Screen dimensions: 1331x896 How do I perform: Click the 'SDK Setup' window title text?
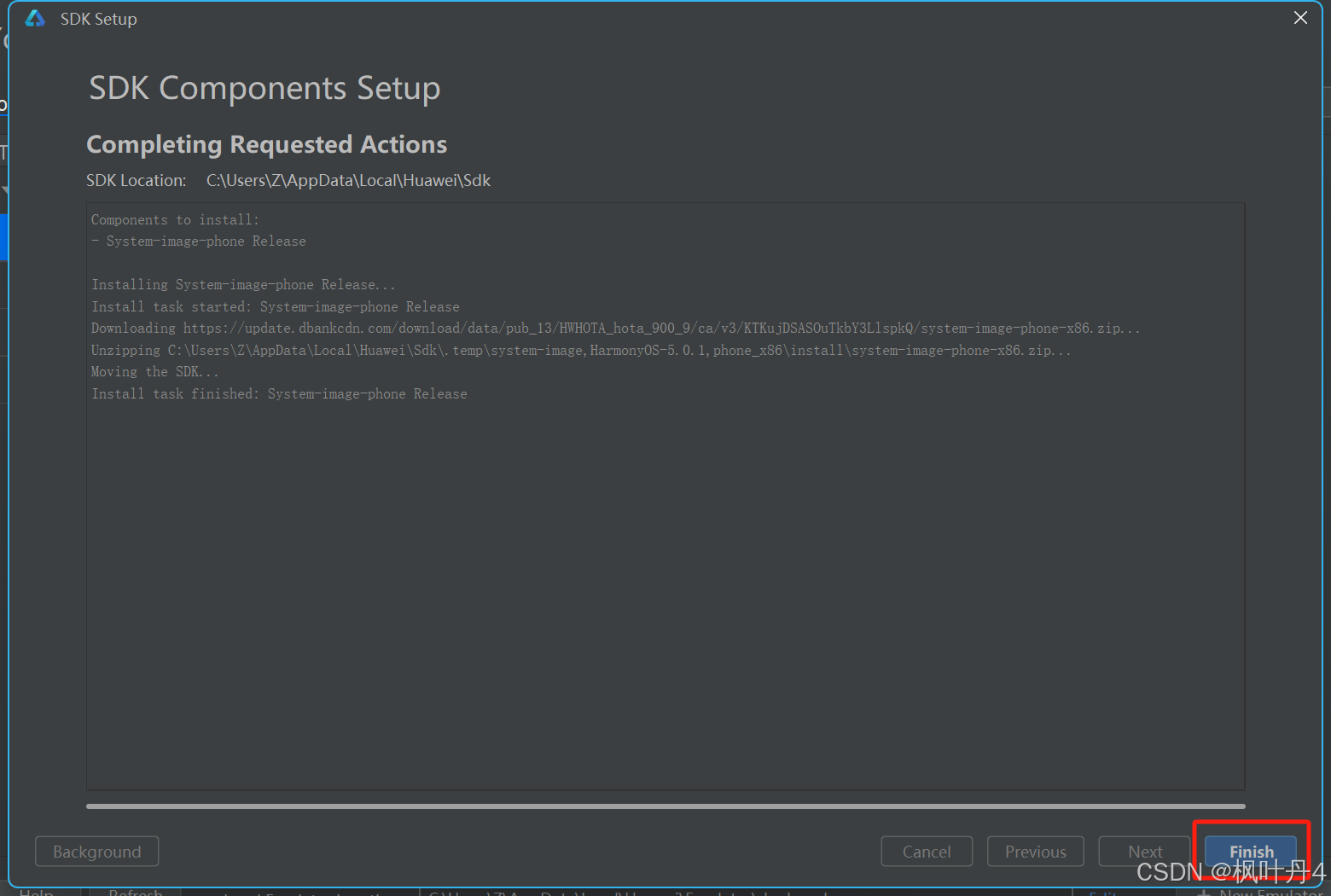(x=98, y=19)
